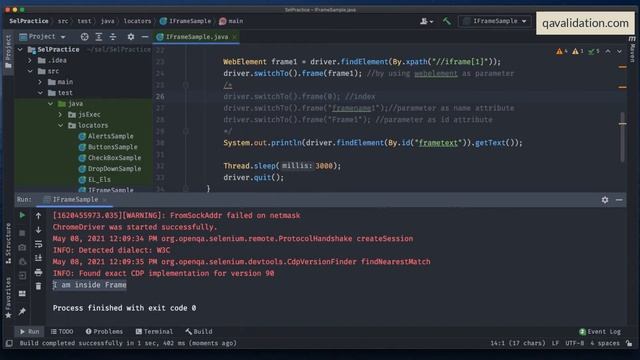Click line 26 in the editor gutter
640x360 pixels.
tap(160, 97)
